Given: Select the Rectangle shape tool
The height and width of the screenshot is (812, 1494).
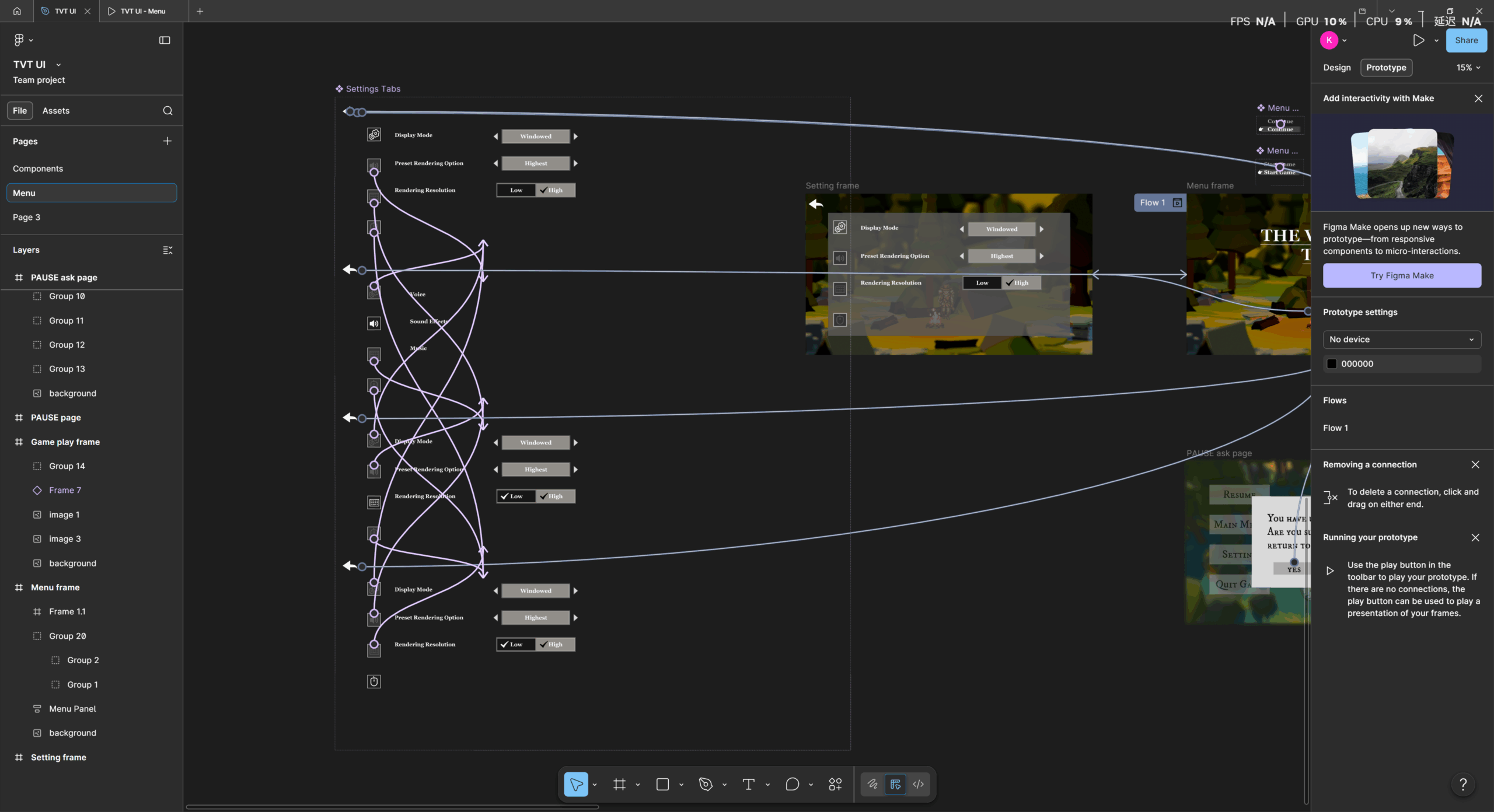Looking at the screenshot, I should [662, 785].
